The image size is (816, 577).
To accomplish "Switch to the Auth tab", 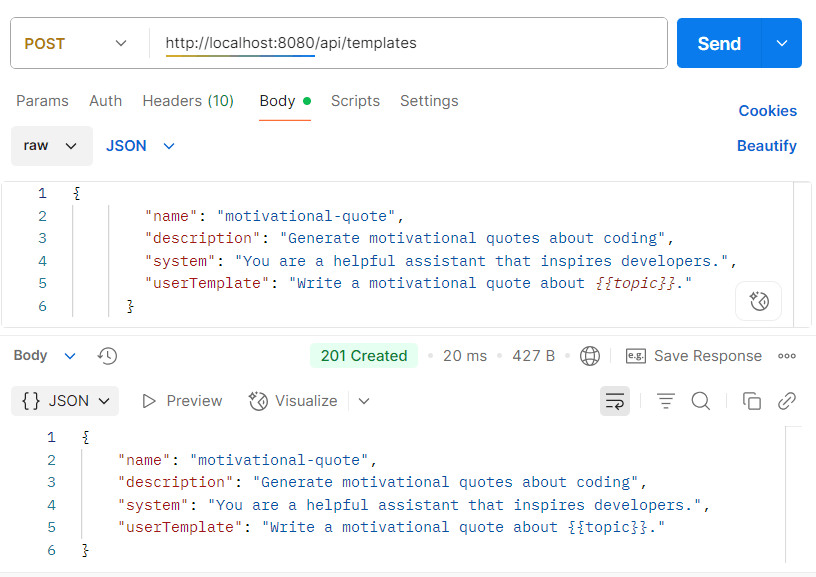I will click(106, 101).
